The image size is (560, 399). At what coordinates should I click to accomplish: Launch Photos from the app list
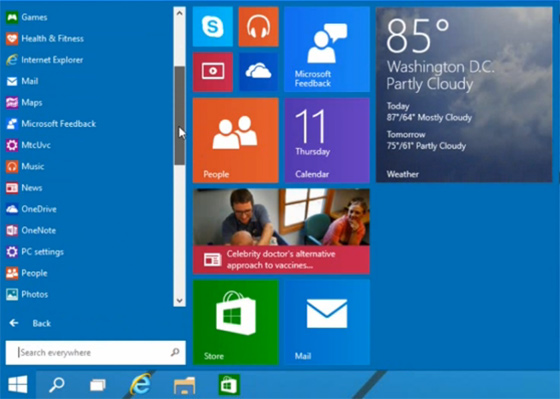click(x=27, y=294)
